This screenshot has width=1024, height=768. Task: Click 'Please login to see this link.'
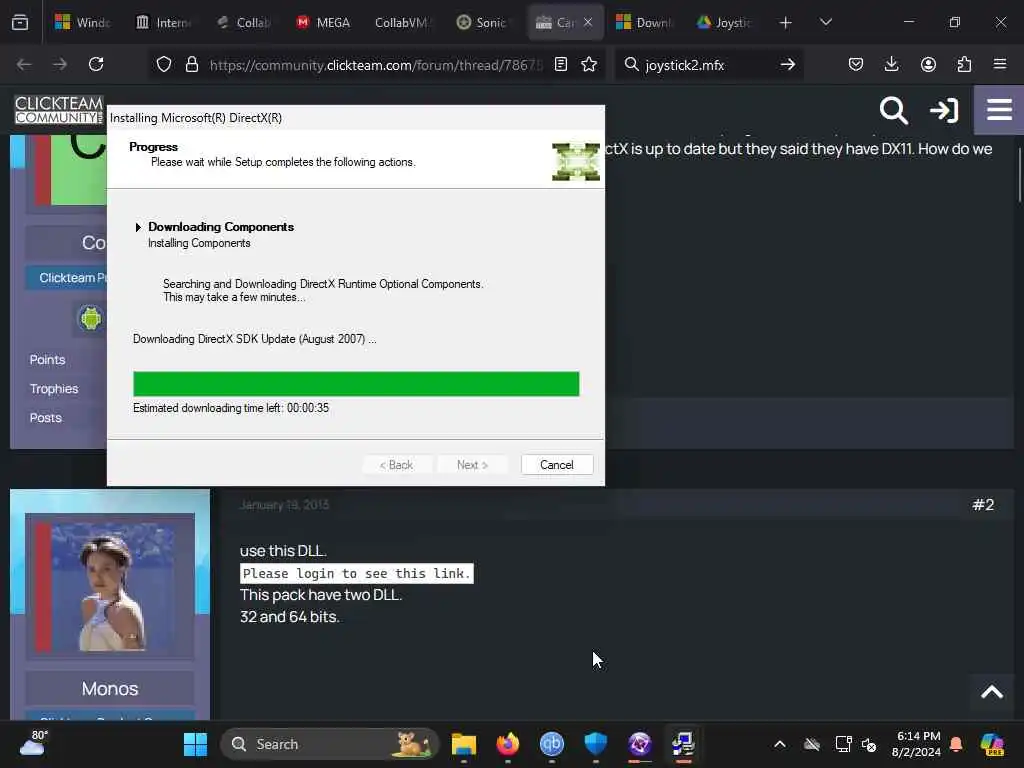click(x=357, y=573)
